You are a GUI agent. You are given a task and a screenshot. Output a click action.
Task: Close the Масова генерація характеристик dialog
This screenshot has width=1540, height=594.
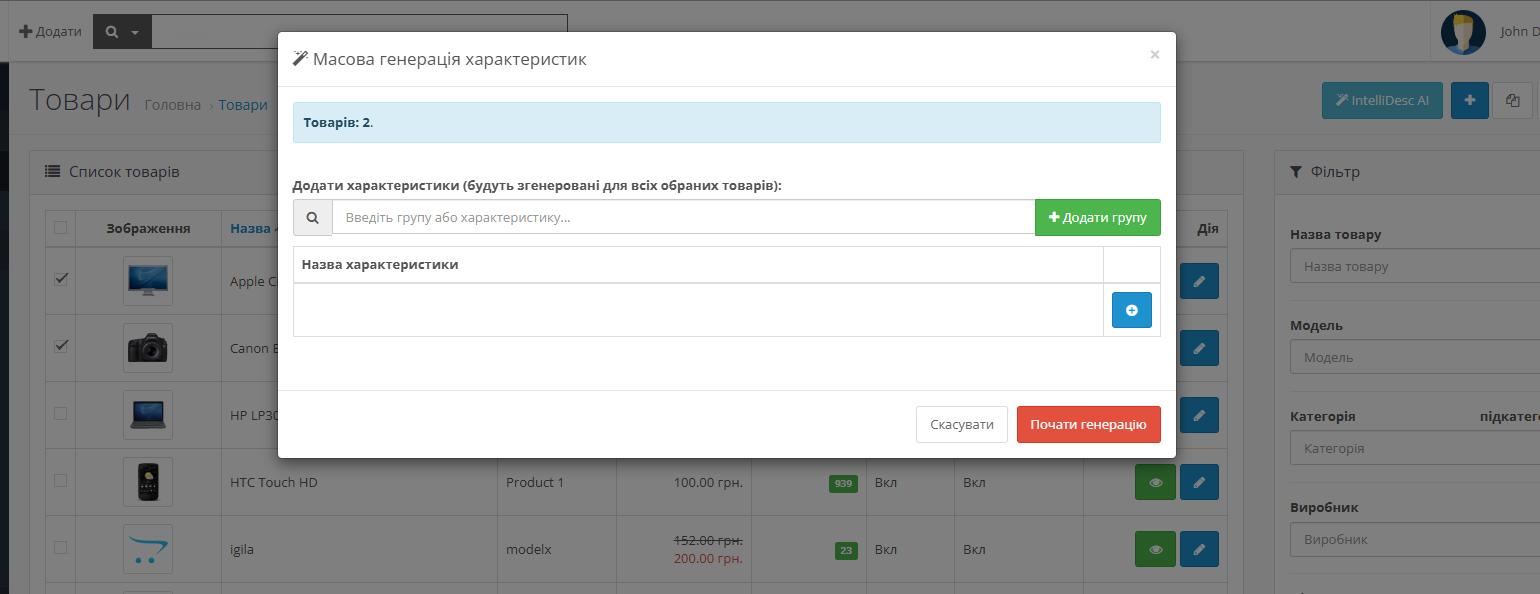pyautogui.click(x=1155, y=55)
